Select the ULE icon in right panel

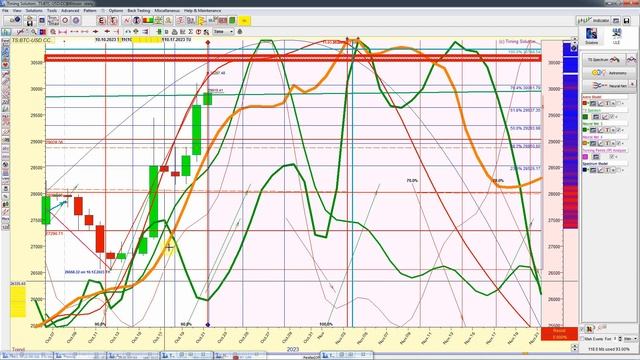click(616, 36)
